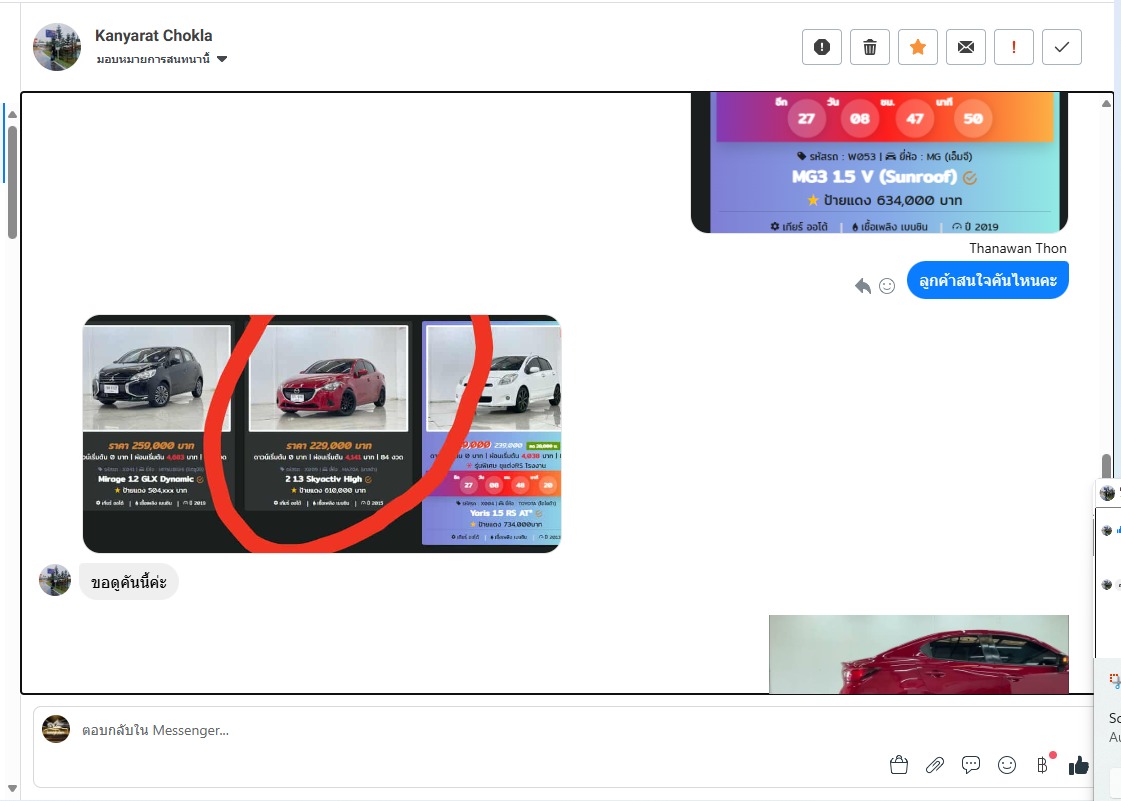
Task: Open the red car photo at bottom
Action: coord(919,654)
